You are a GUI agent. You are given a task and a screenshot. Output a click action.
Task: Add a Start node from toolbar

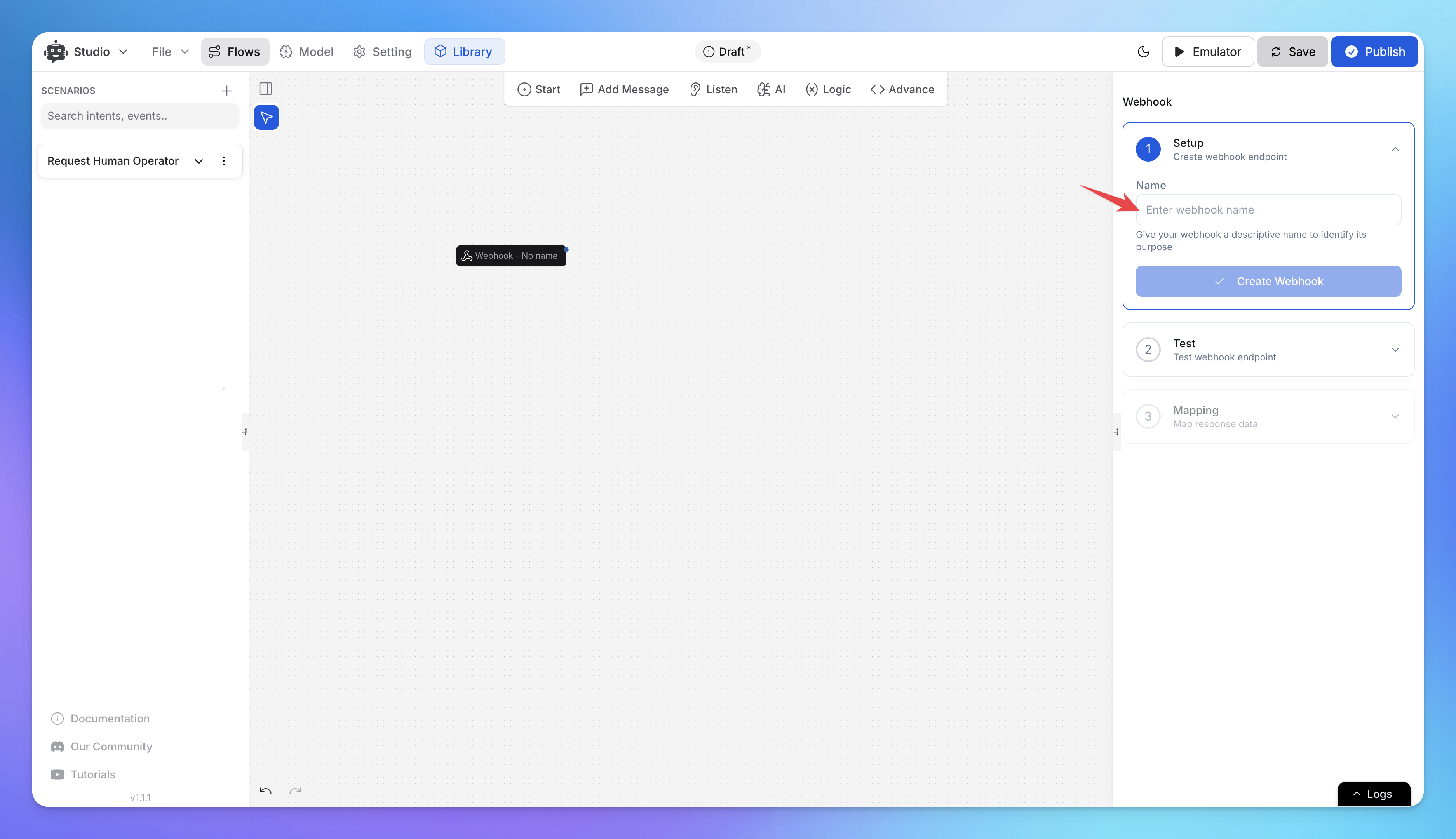point(539,89)
